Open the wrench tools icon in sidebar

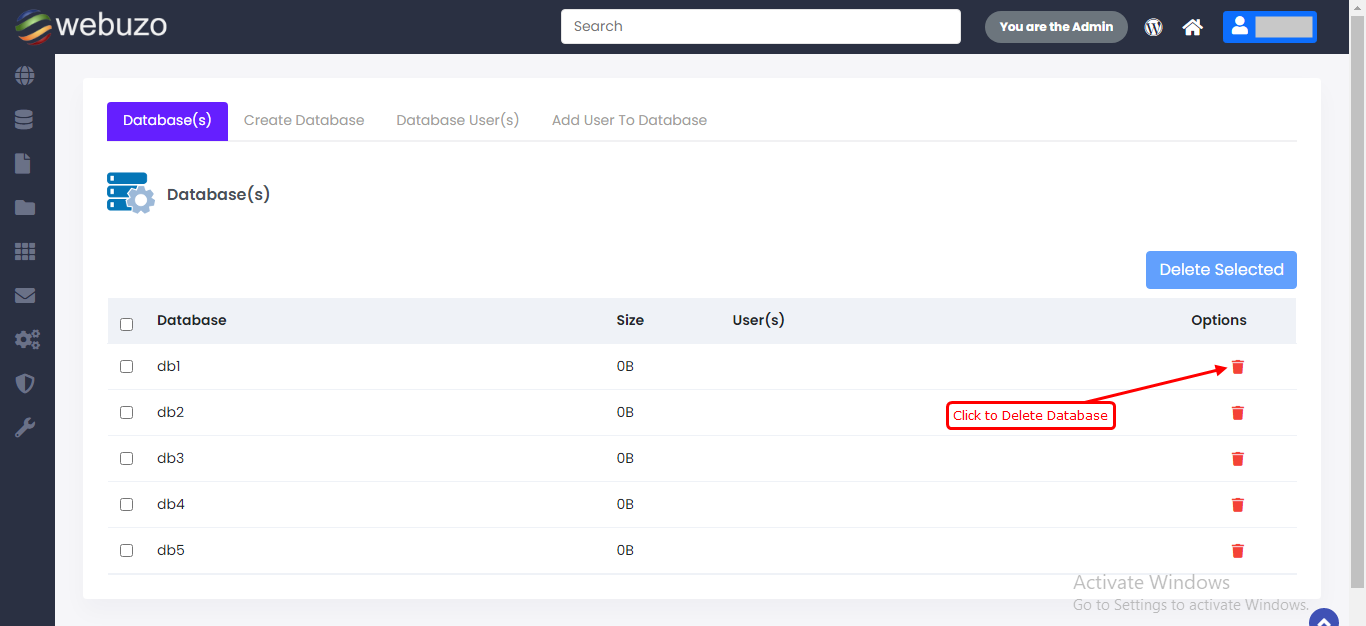click(x=25, y=428)
